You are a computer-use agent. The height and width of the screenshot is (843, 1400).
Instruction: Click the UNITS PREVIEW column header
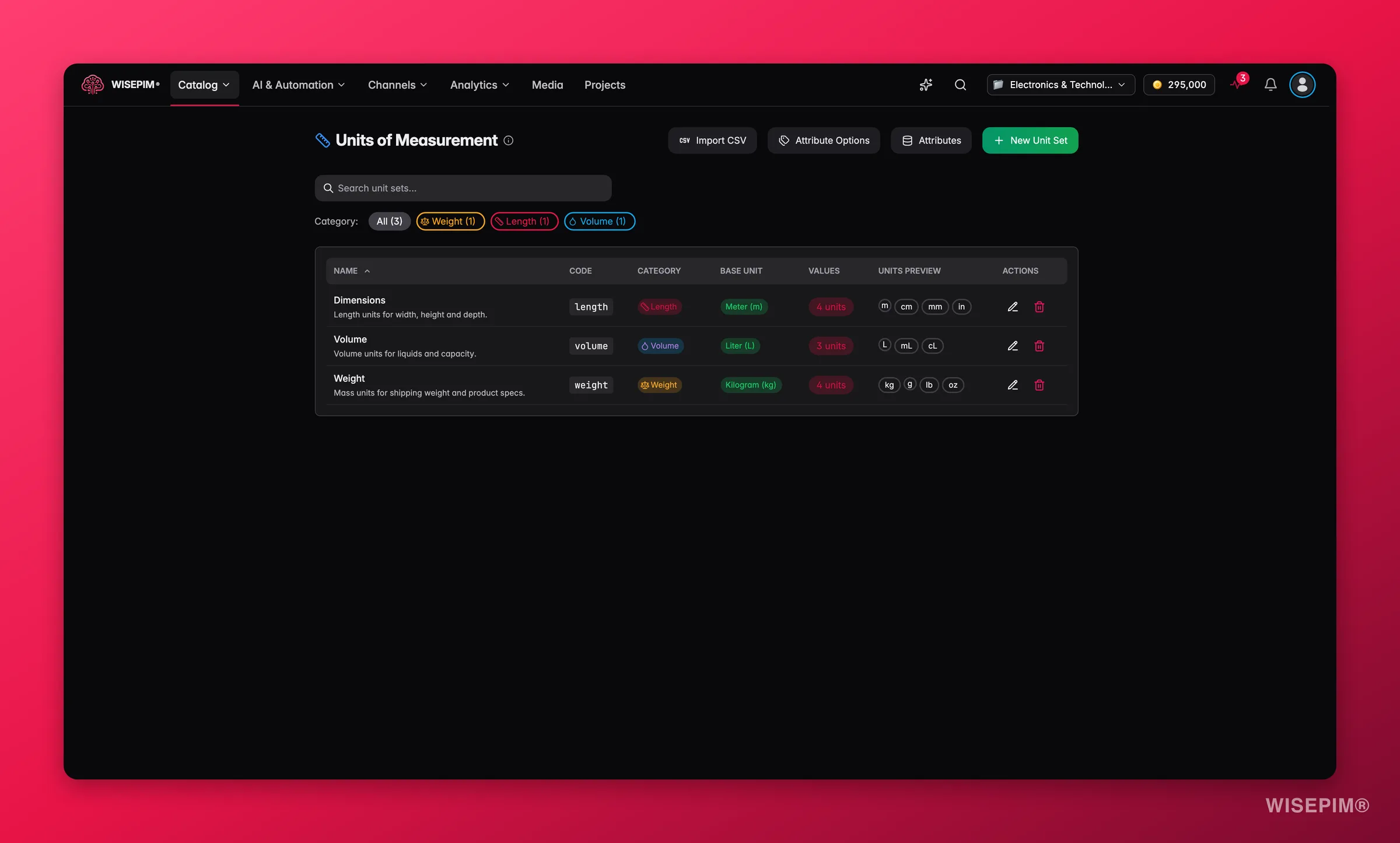909,271
